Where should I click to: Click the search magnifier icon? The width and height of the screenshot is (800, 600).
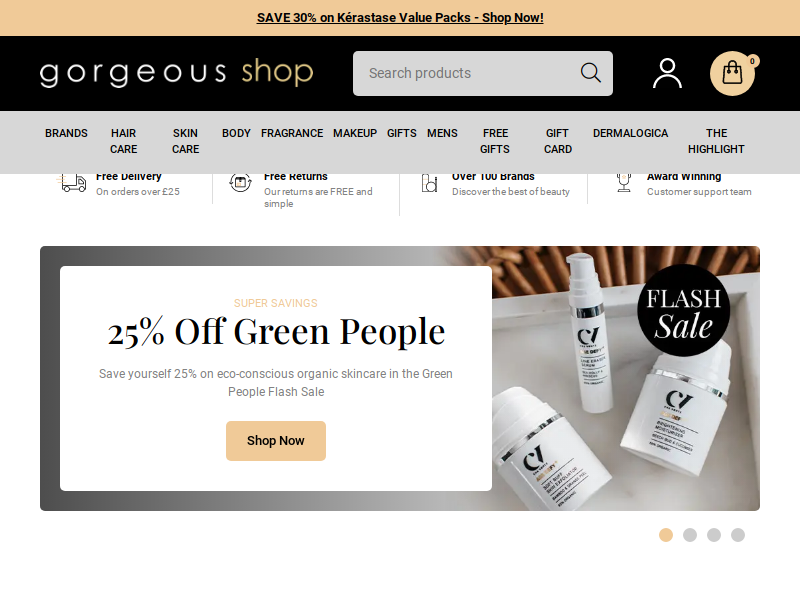(x=590, y=73)
